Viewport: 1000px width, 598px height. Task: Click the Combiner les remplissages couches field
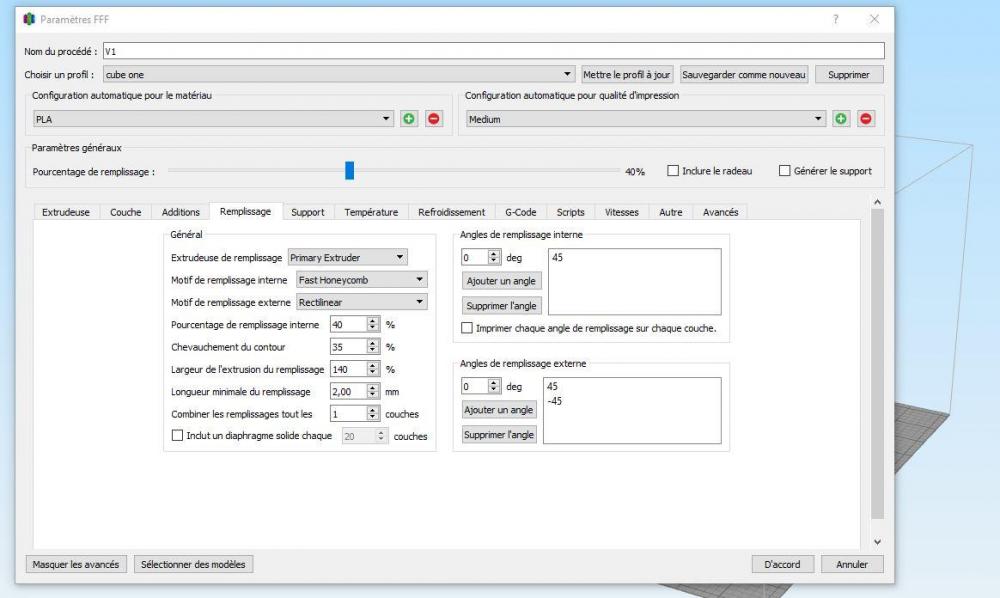click(x=348, y=414)
